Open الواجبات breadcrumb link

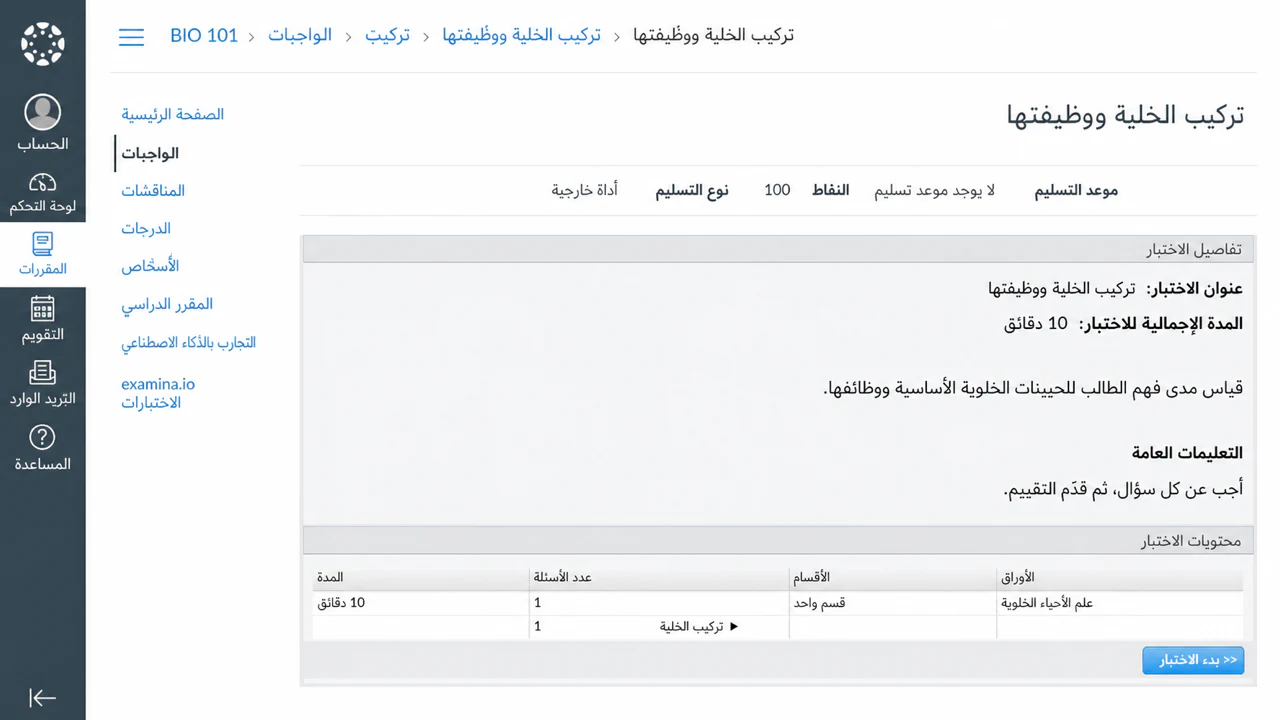pyautogui.click(x=300, y=36)
